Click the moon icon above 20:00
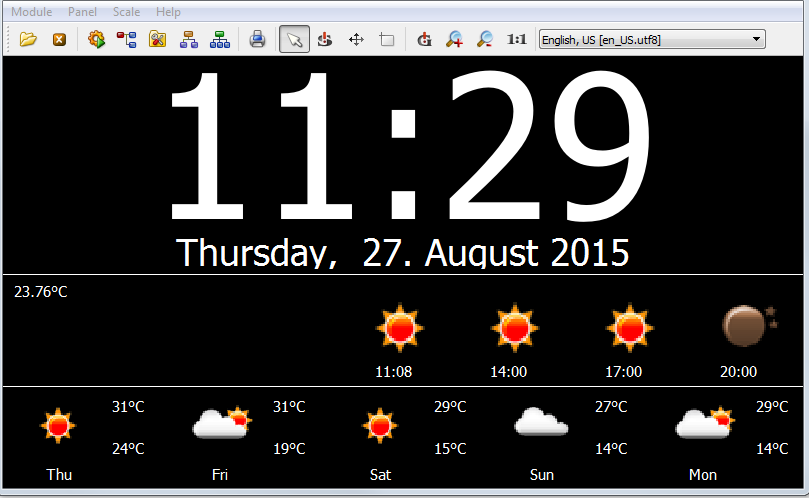The image size is (809, 498). pos(749,326)
